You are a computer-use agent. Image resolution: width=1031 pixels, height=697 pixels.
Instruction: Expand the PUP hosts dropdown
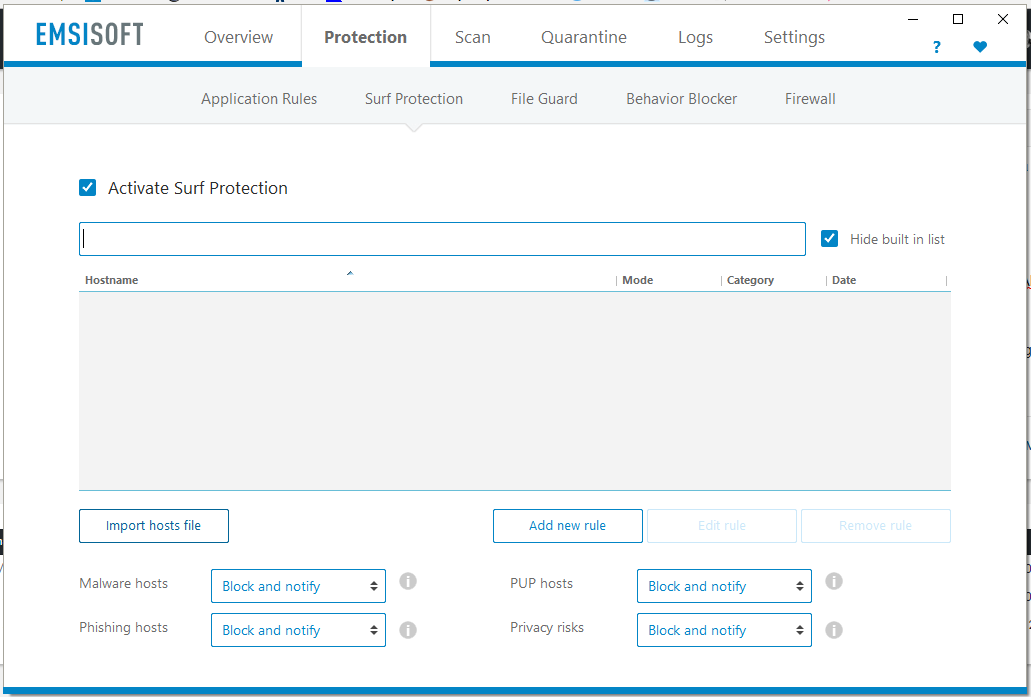tap(724, 587)
